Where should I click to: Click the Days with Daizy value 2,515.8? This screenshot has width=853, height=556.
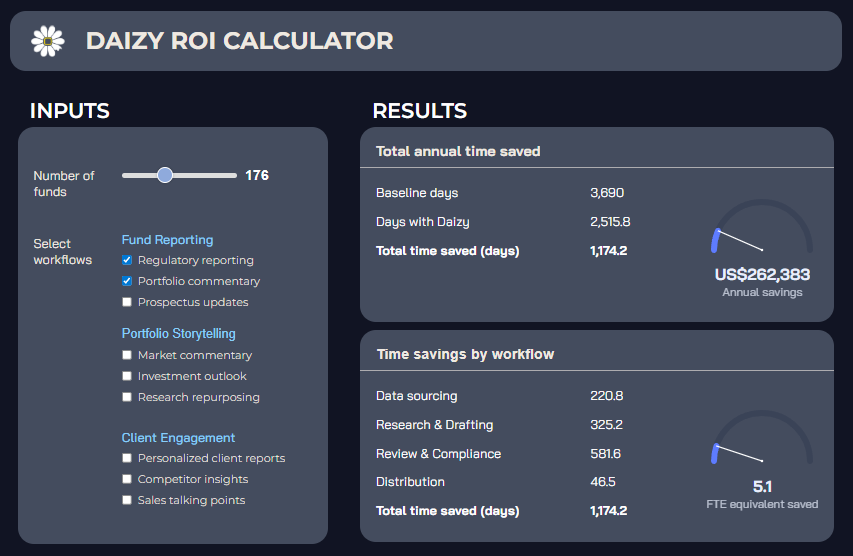tap(610, 221)
